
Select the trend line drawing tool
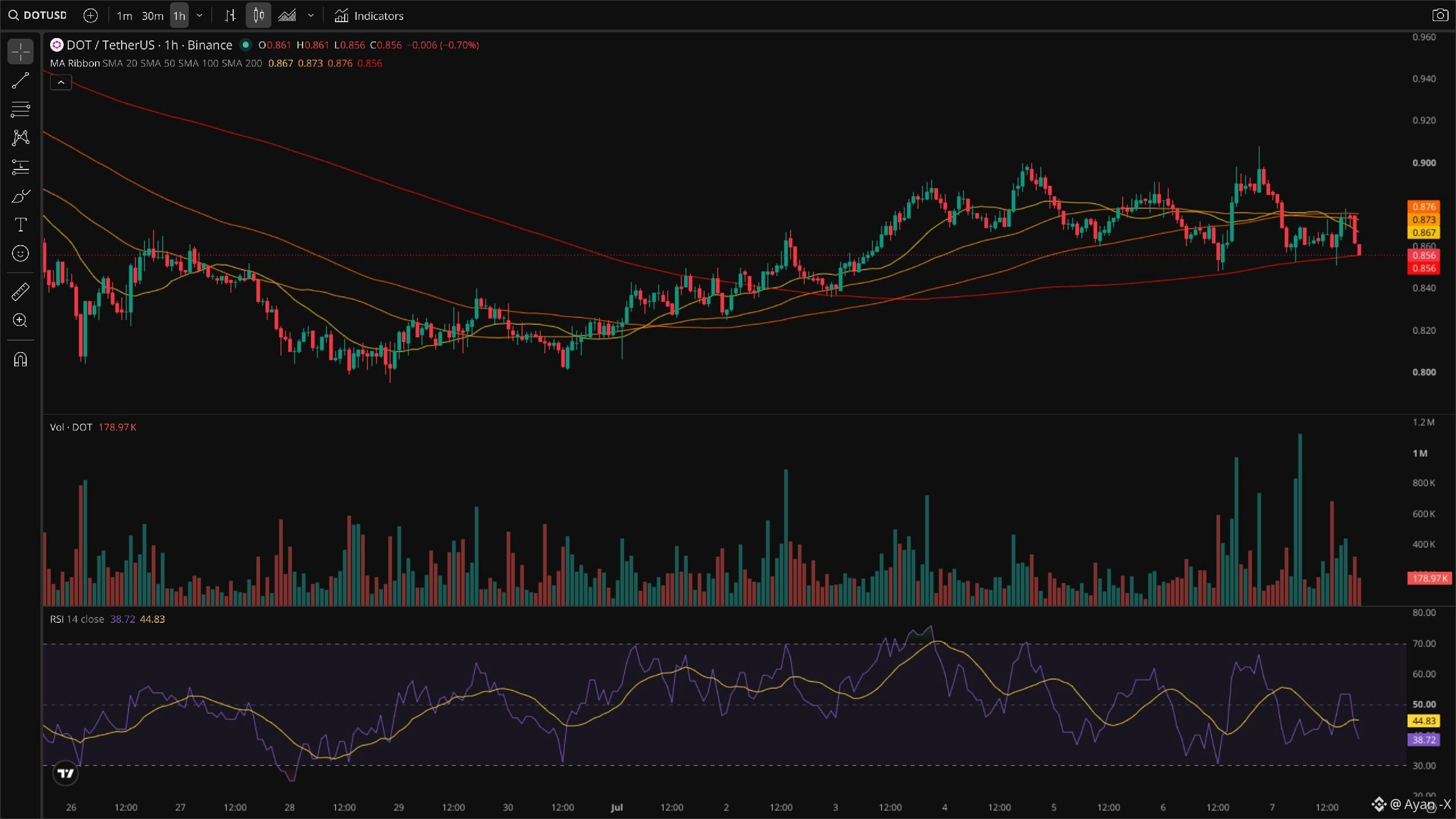coord(20,81)
